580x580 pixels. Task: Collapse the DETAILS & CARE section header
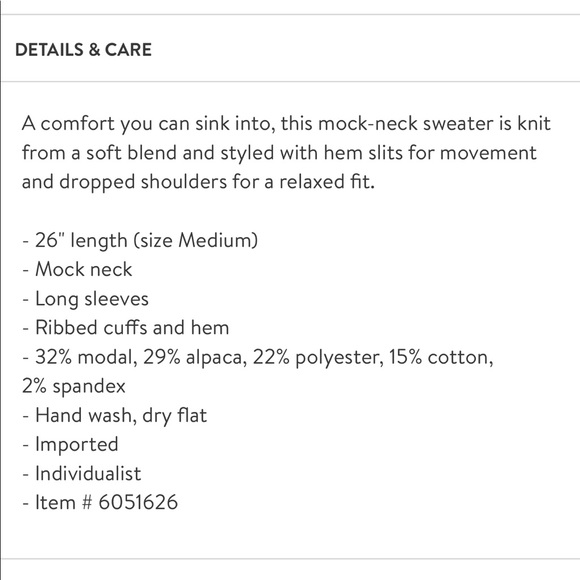coord(291,48)
